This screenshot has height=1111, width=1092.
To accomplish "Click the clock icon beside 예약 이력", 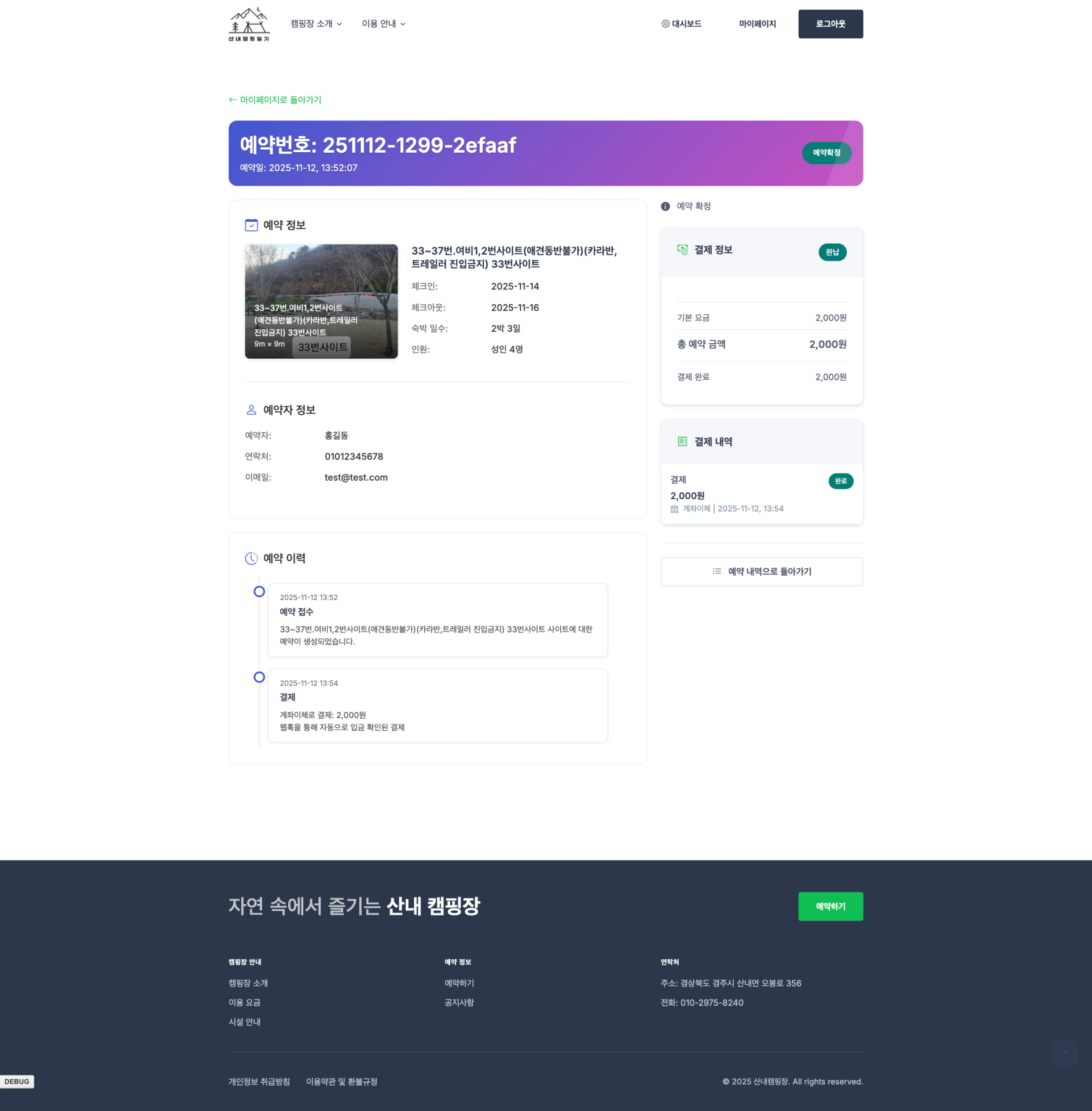I will point(251,558).
